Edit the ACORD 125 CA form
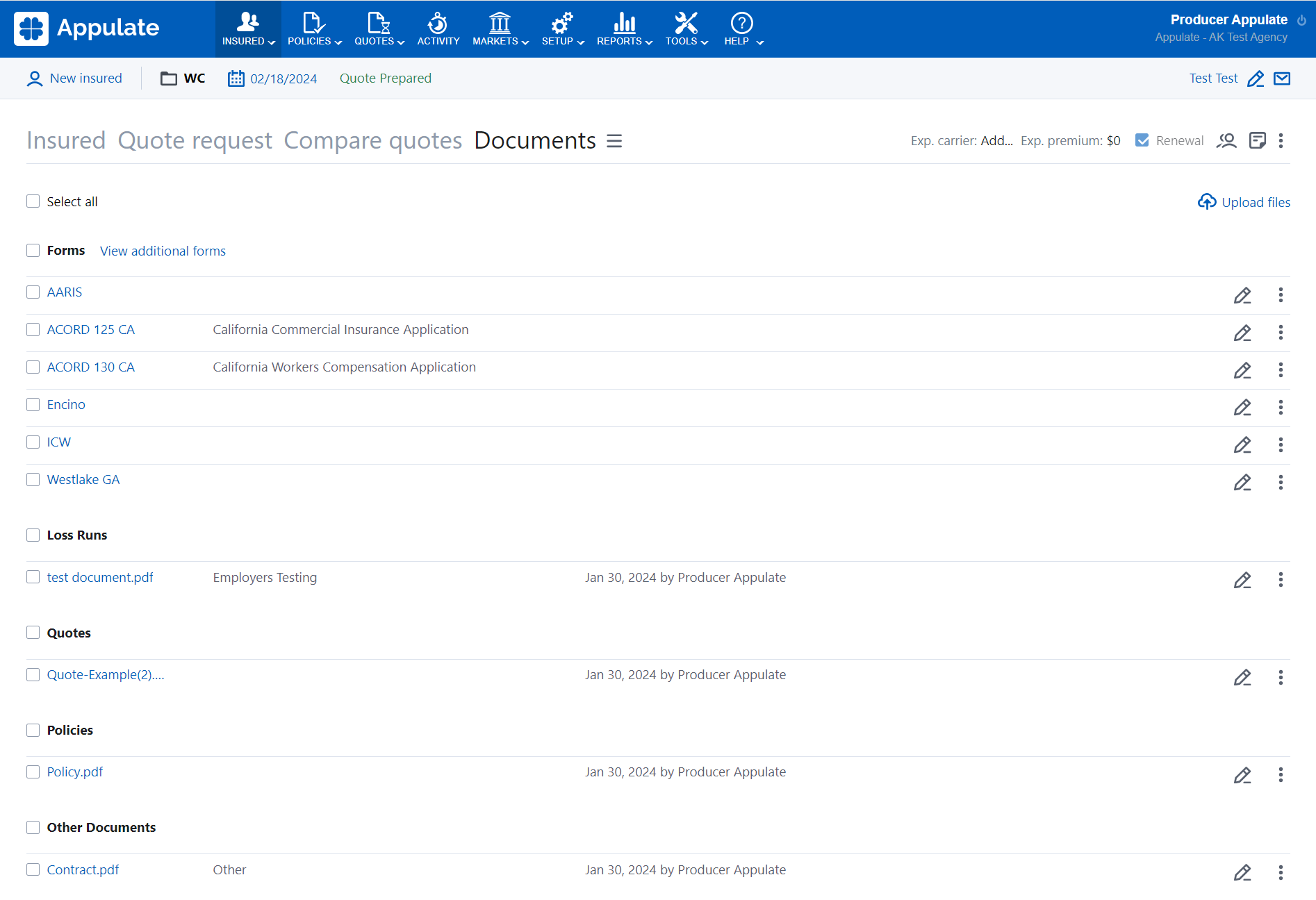1316x900 pixels. pyautogui.click(x=1242, y=333)
